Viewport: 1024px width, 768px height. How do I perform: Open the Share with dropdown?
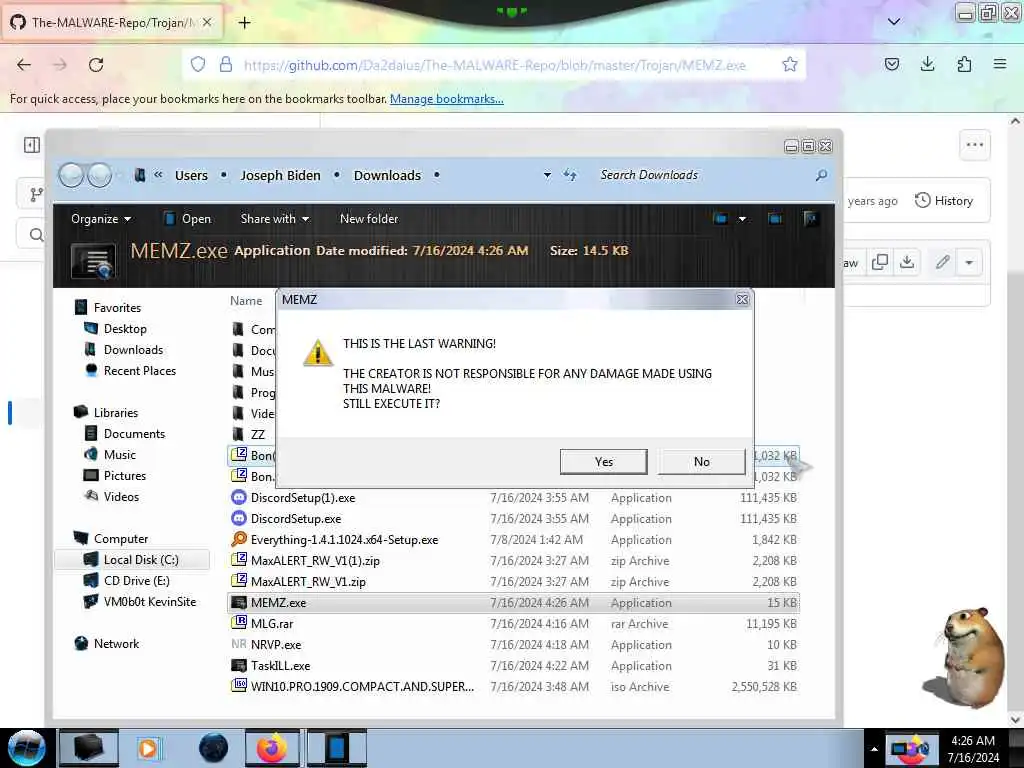click(x=274, y=219)
